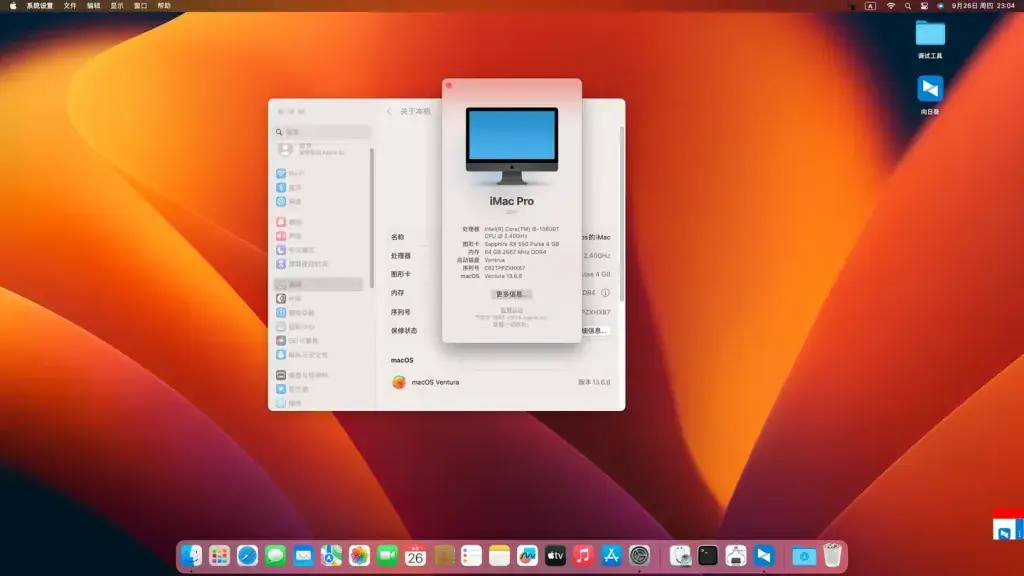
Task: Click the 更多信息 button in About window
Action: point(511,295)
